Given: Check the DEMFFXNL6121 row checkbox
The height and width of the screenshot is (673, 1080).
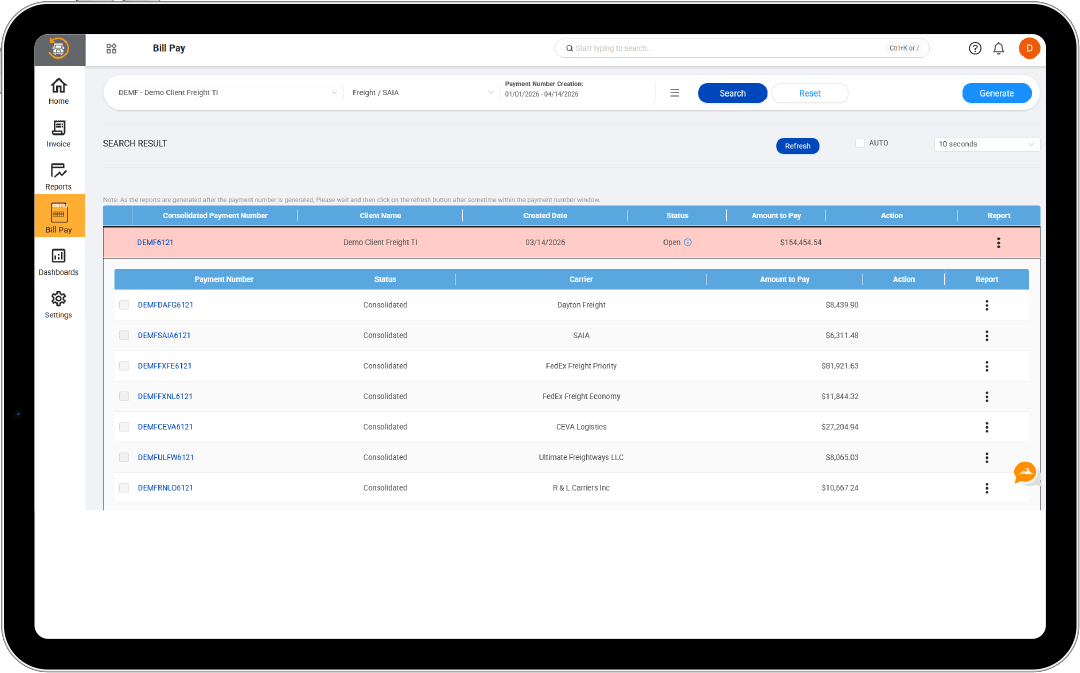Looking at the screenshot, I should point(124,396).
